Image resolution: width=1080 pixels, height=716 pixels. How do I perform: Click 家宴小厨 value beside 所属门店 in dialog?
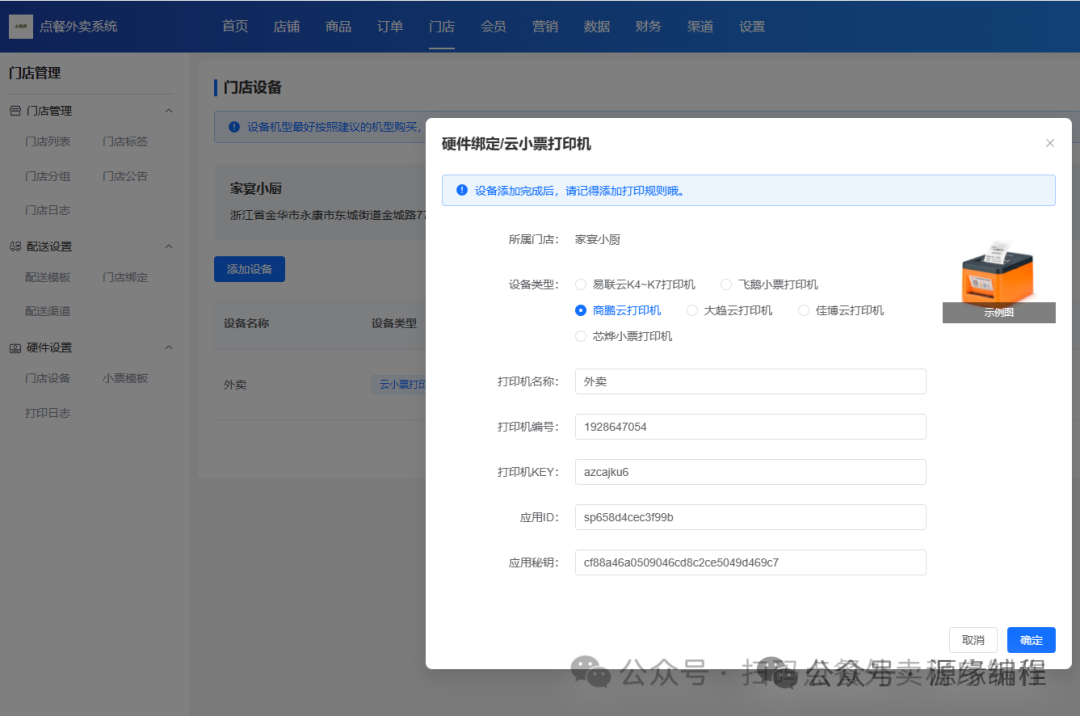[598, 240]
